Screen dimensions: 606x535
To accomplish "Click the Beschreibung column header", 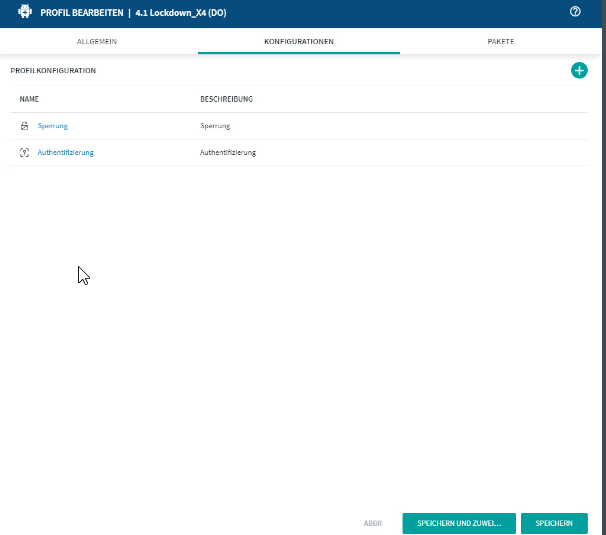I will click(x=226, y=100).
